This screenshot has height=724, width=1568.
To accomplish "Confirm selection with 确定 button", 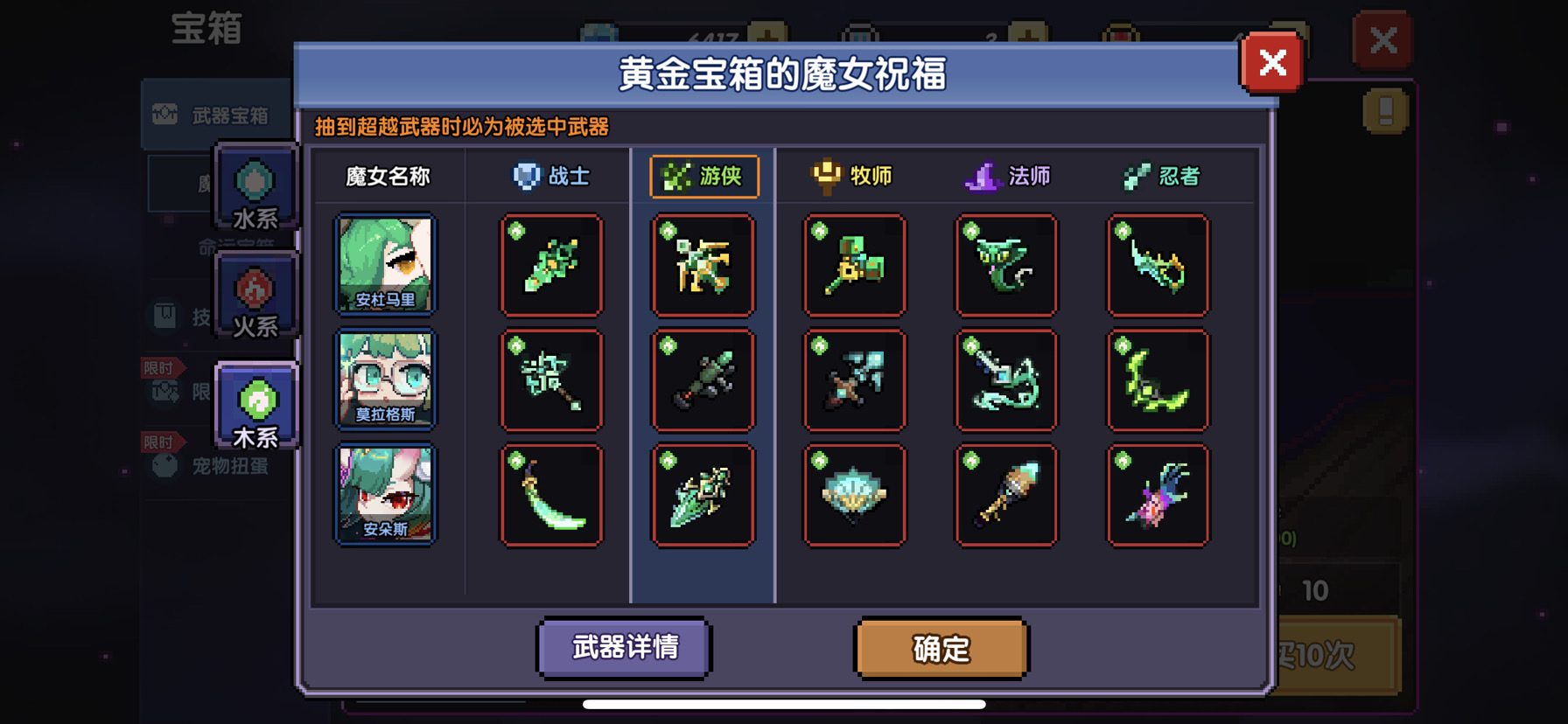I will tap(941, 648).
